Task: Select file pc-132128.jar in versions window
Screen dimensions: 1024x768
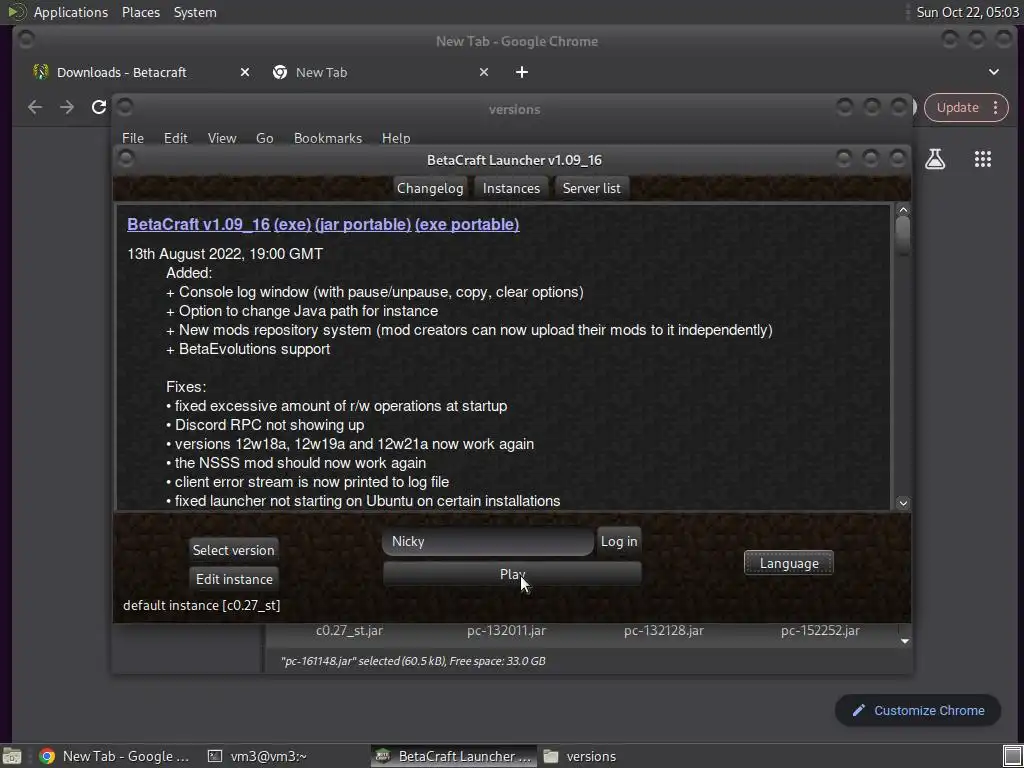Action: [664, 630]
